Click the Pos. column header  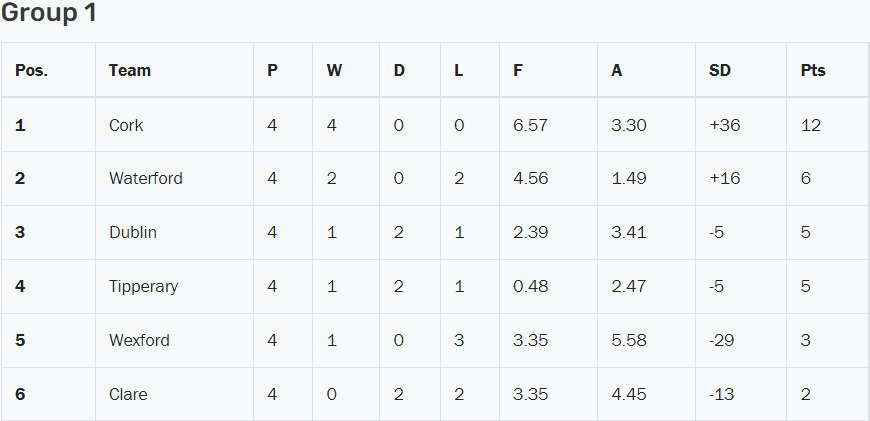click(x=31, y=70)
